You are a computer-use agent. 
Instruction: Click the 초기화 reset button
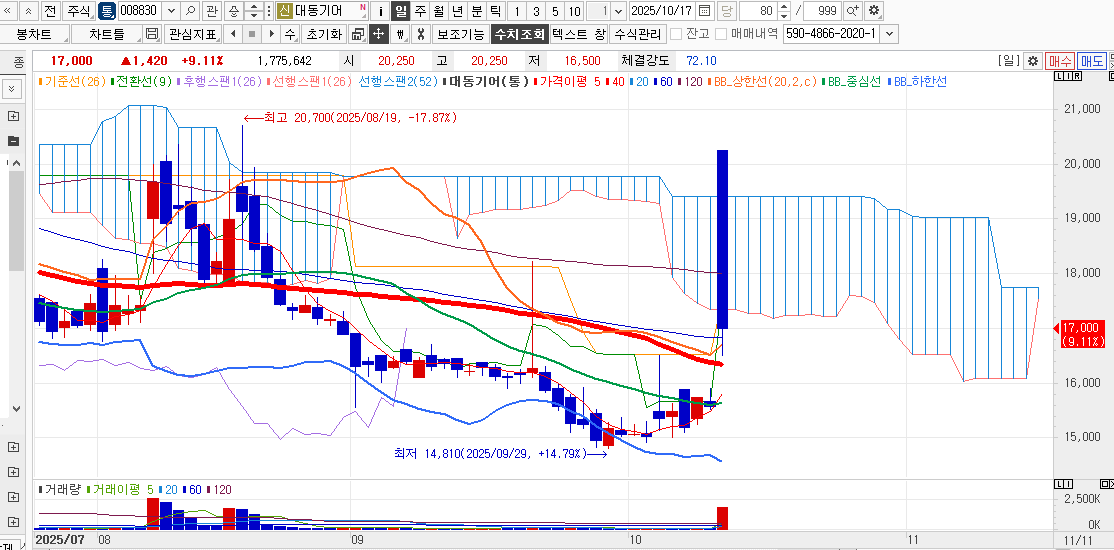tap(323, 34)
